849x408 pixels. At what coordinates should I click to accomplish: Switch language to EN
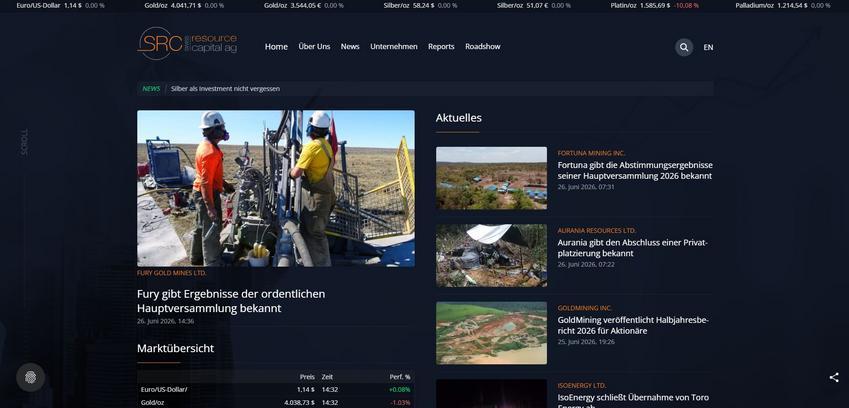[x=708, y=47]
